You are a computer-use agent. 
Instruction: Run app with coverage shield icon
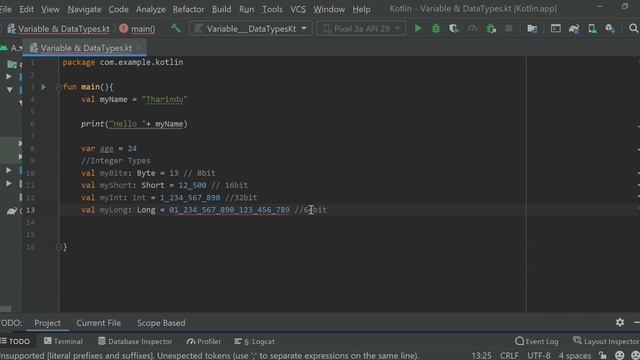(x=453, y=28)
